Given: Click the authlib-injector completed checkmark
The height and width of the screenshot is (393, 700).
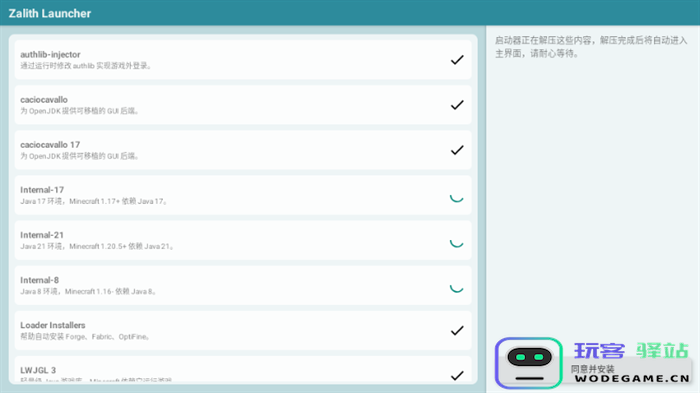Looking at the screenshot, I should tap(457, 60).
